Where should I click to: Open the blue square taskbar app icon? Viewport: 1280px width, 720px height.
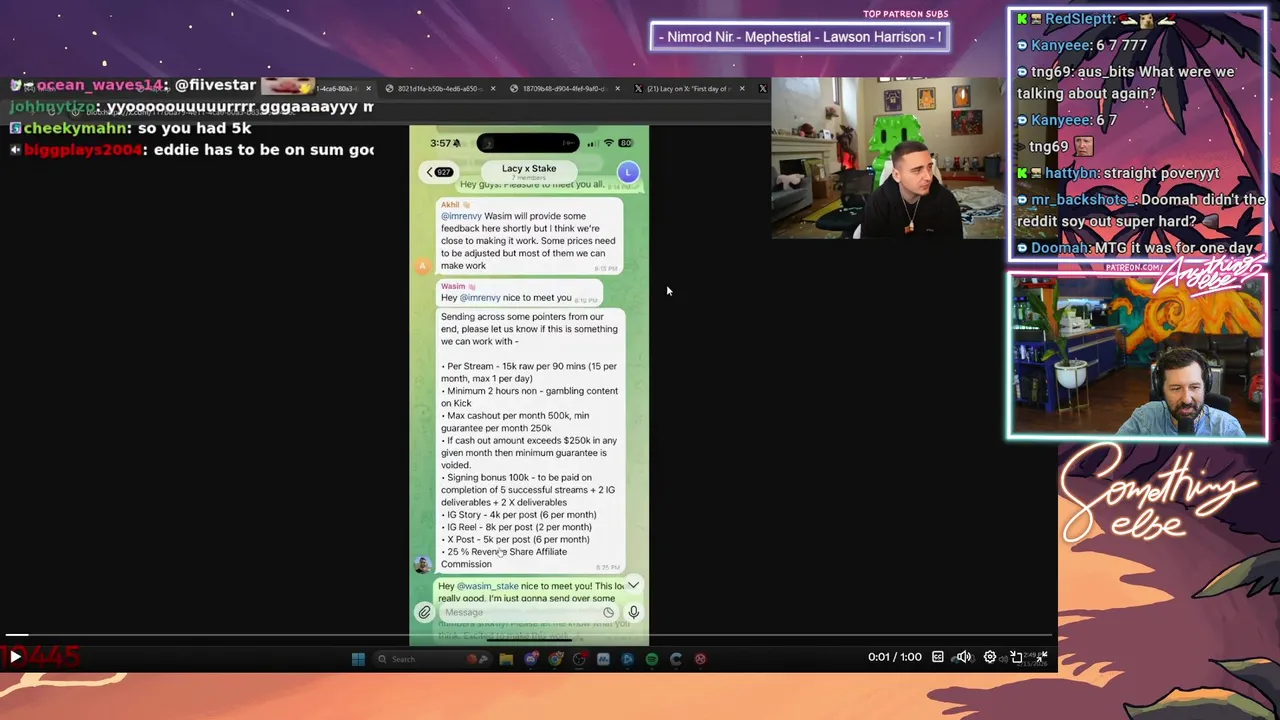tap(603, 659)
